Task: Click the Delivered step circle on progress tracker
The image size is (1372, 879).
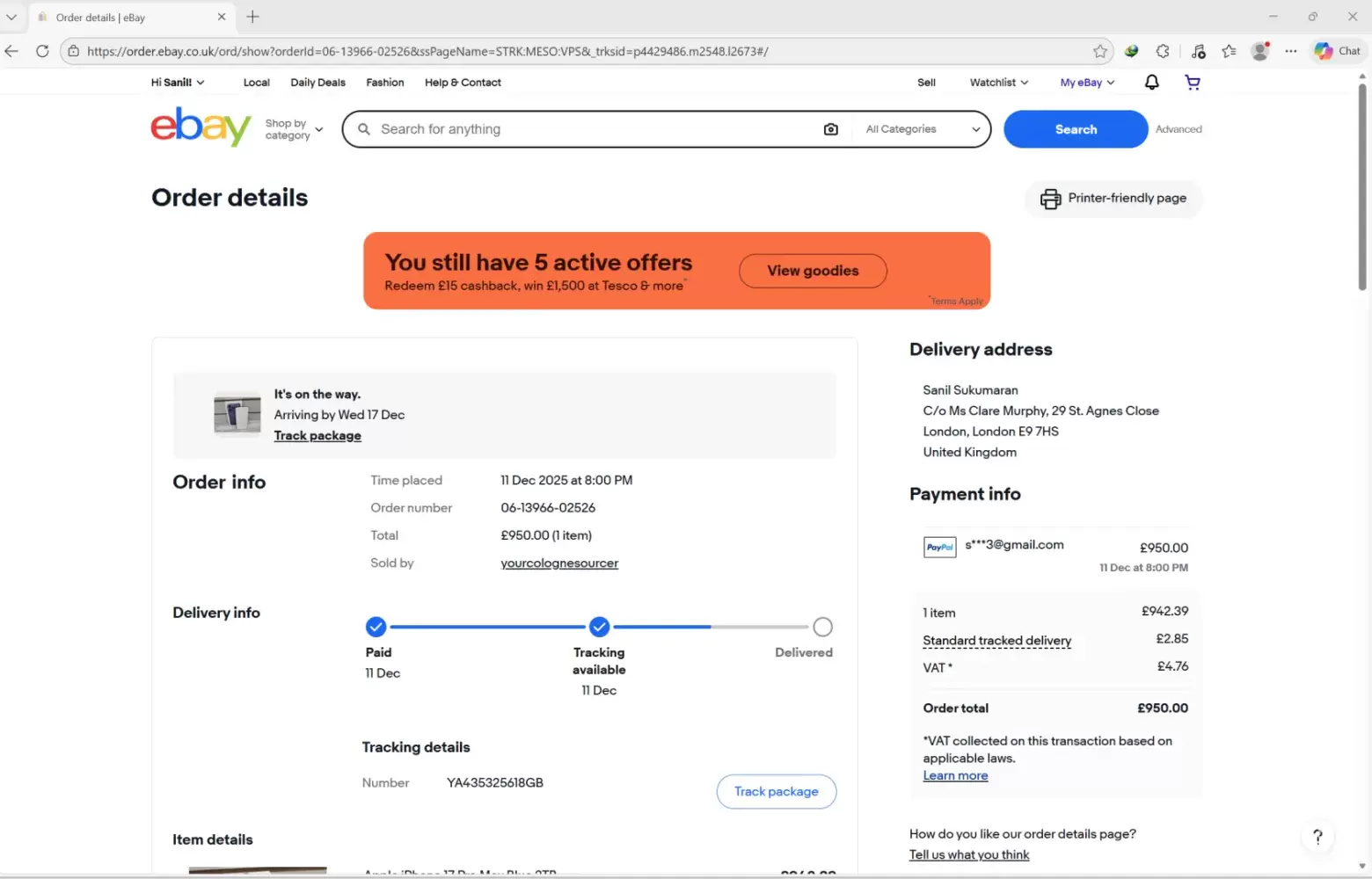Action: pos(822,627)
